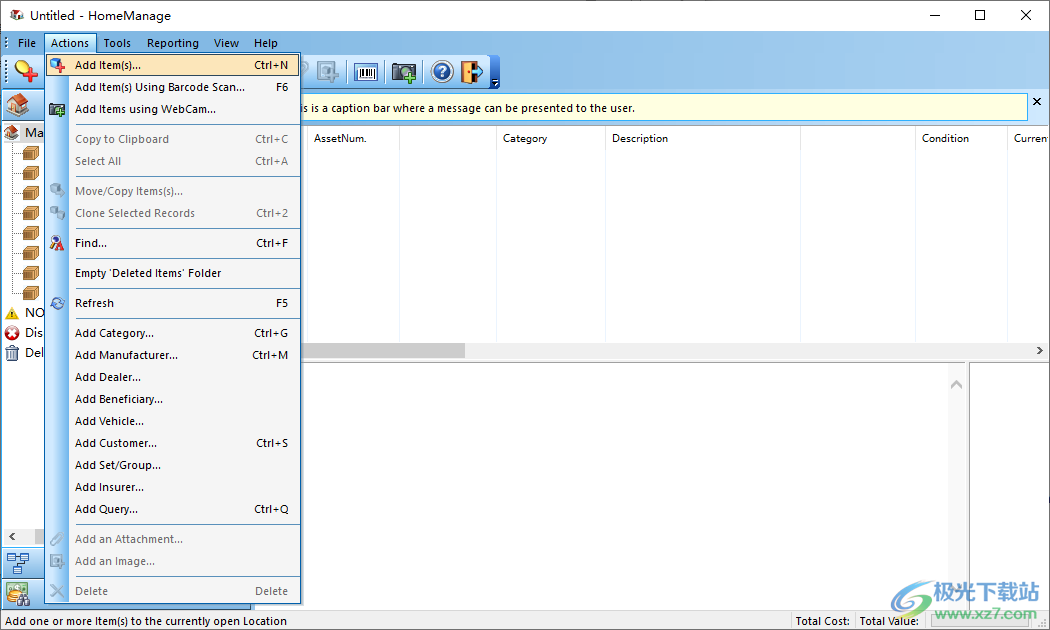Screen dimensions: 1050x630
Task: Choose Add Item(s) Using Barcode Scan
Action: click(173, 87)
